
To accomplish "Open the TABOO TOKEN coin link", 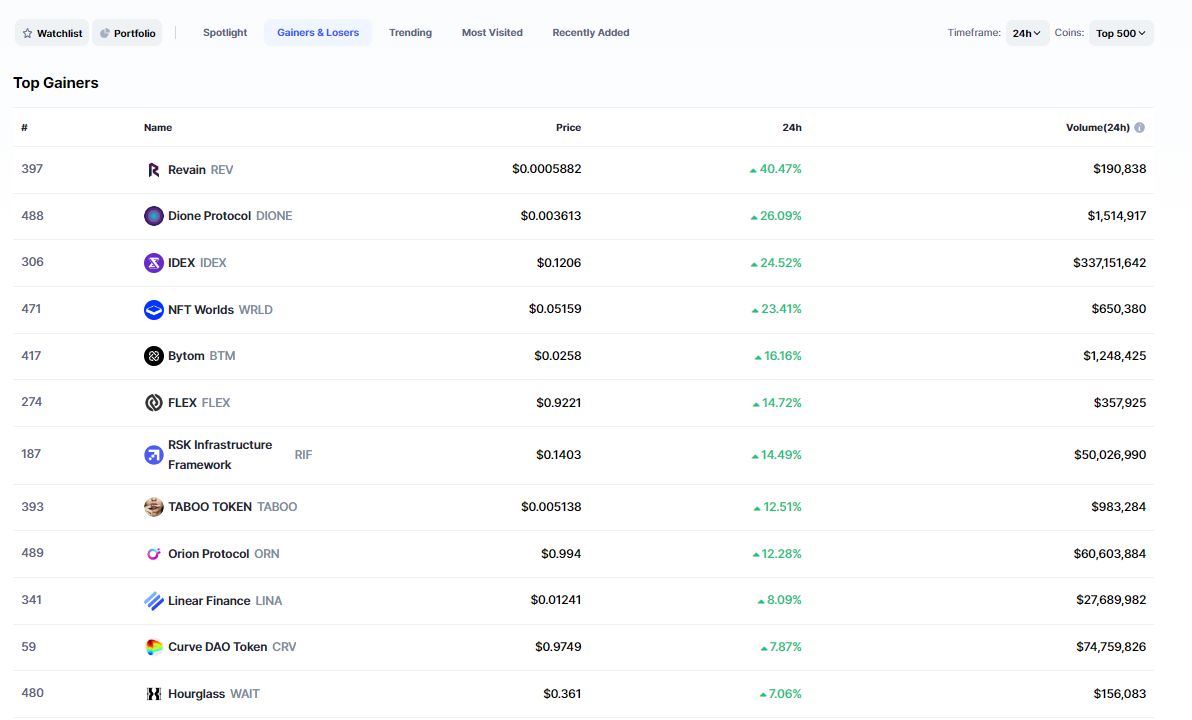I will [210, 507].
